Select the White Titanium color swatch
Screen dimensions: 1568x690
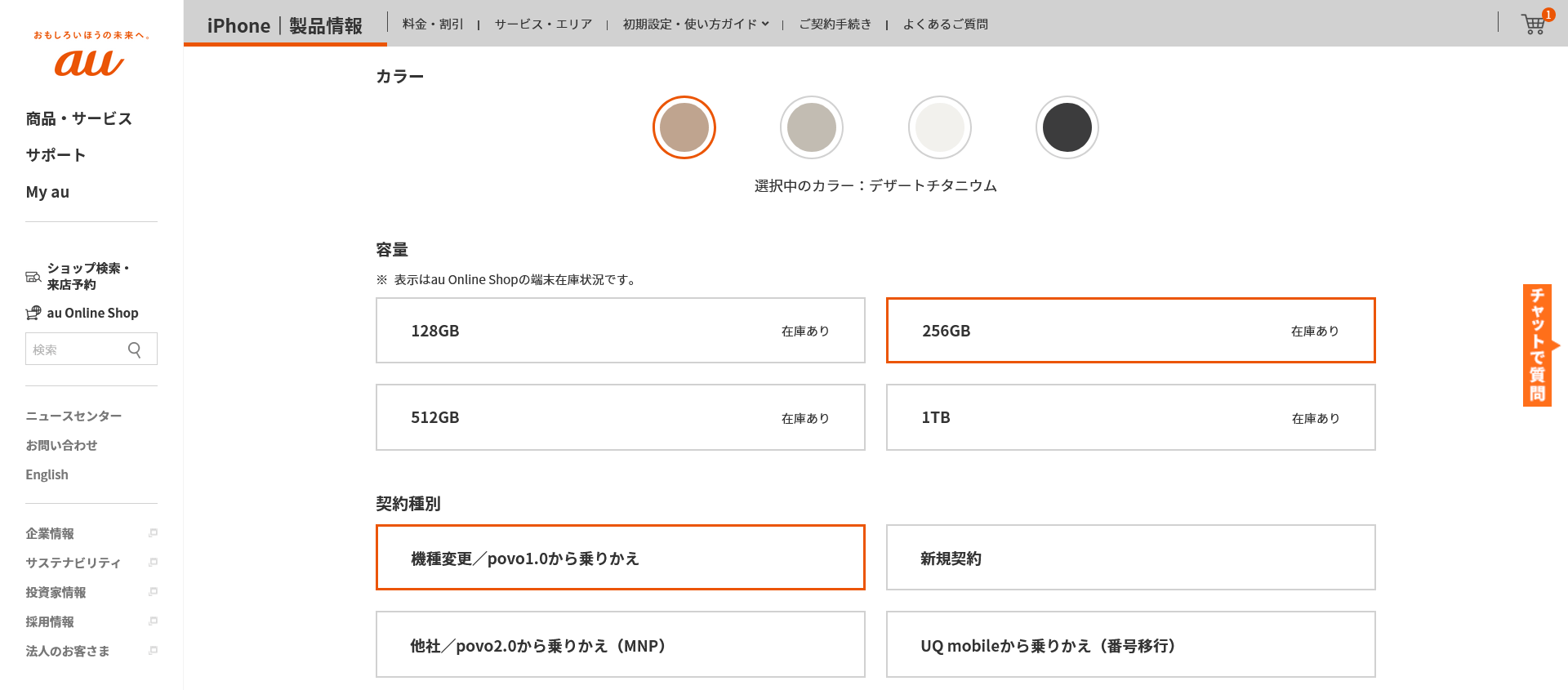click(x=940, y=127)
